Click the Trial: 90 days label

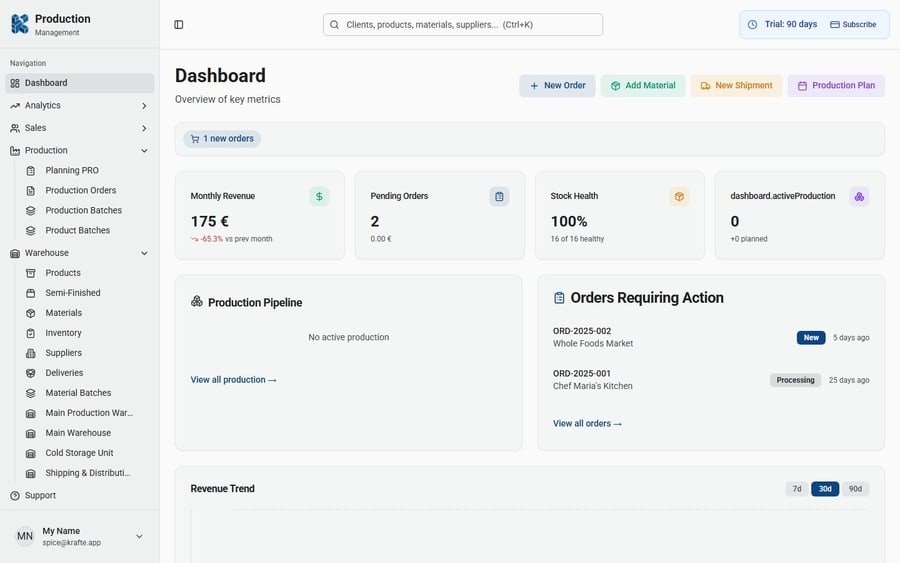point(790,24)
